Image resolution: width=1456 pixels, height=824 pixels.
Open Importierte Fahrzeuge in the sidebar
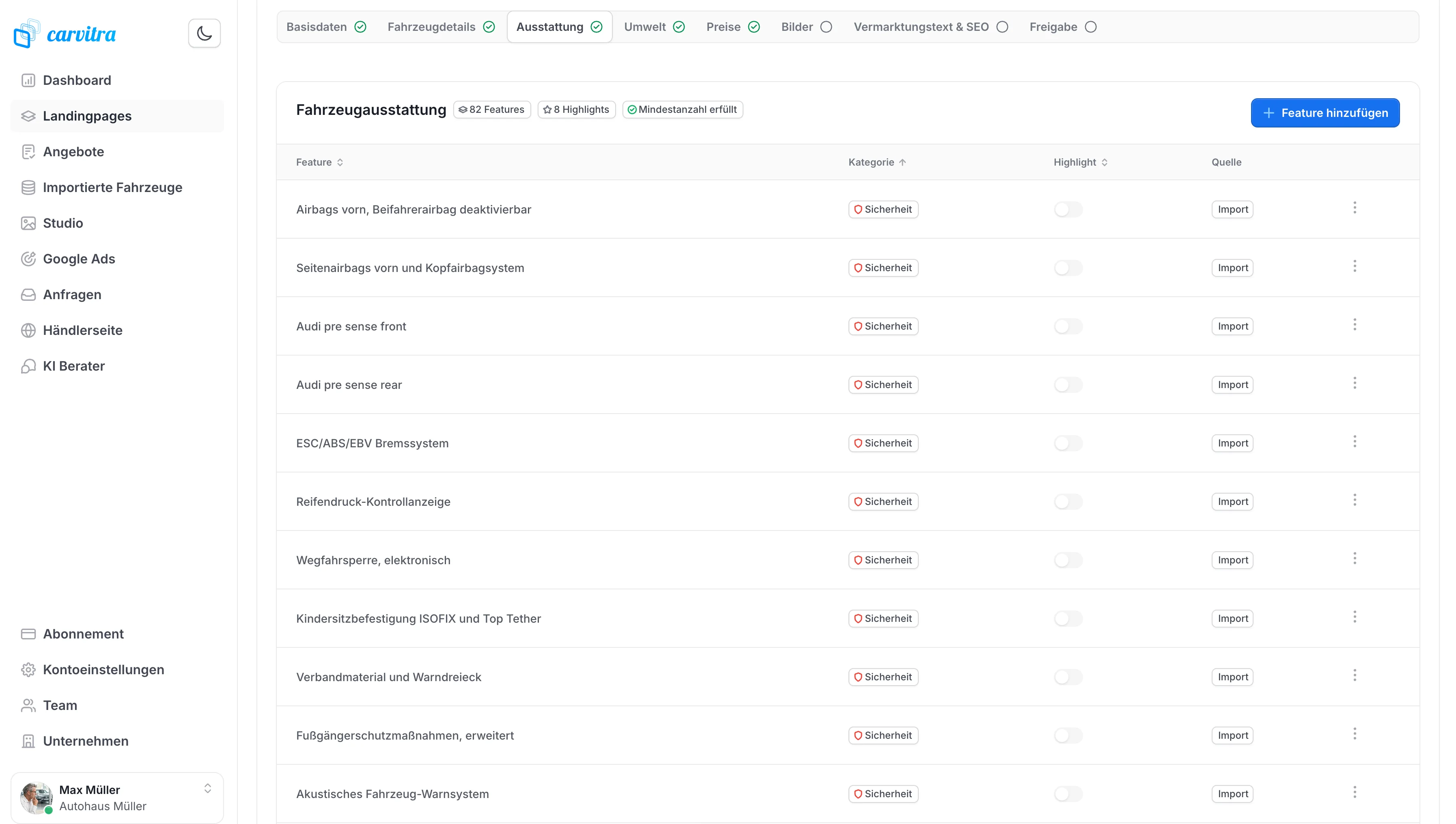pyautogui.click(x=117, y=187)
